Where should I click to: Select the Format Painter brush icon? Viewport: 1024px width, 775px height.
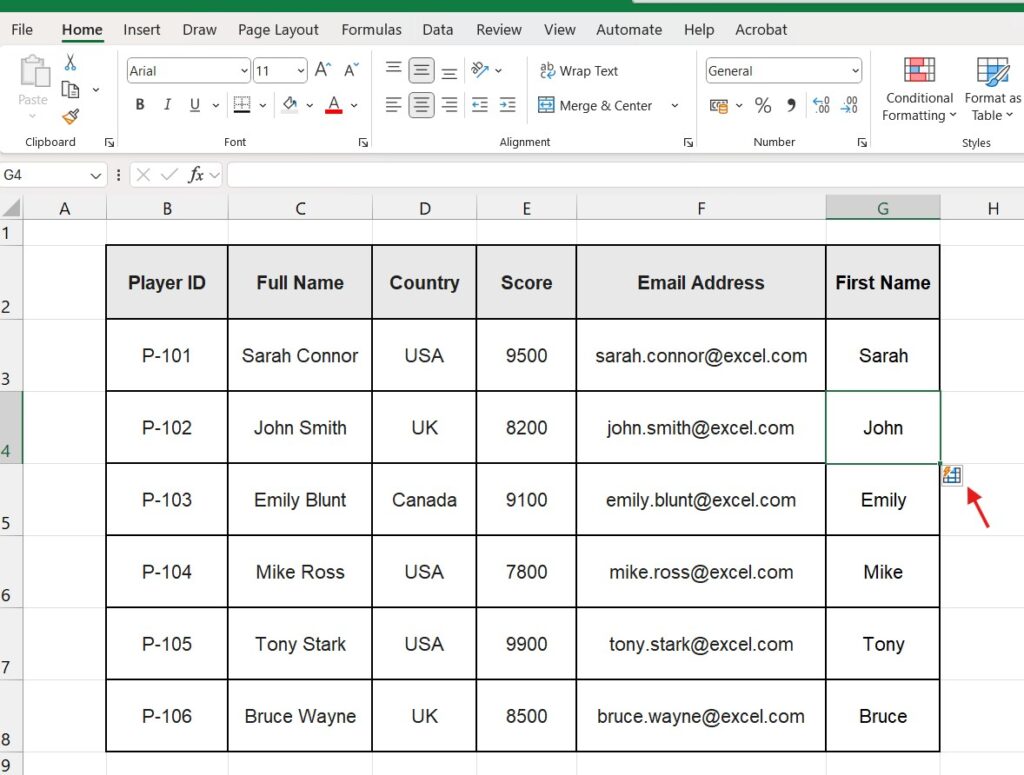click(70, 117)
